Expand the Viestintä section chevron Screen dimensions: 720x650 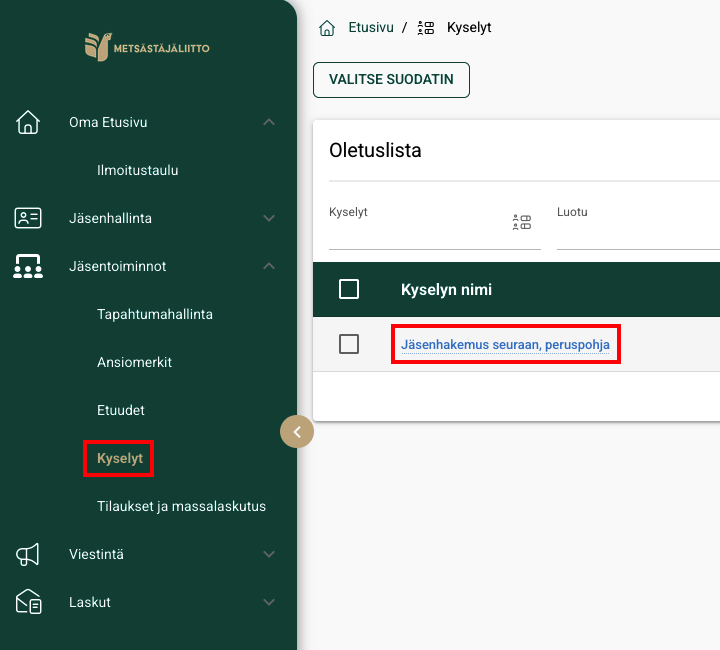point(269,554)
